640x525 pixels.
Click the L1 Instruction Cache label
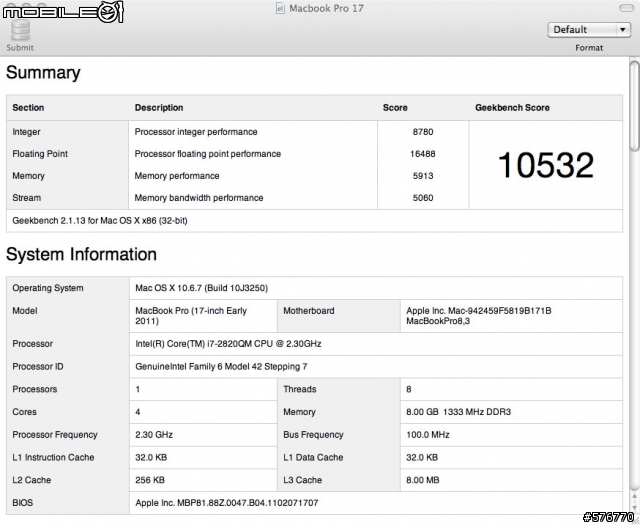53,458
